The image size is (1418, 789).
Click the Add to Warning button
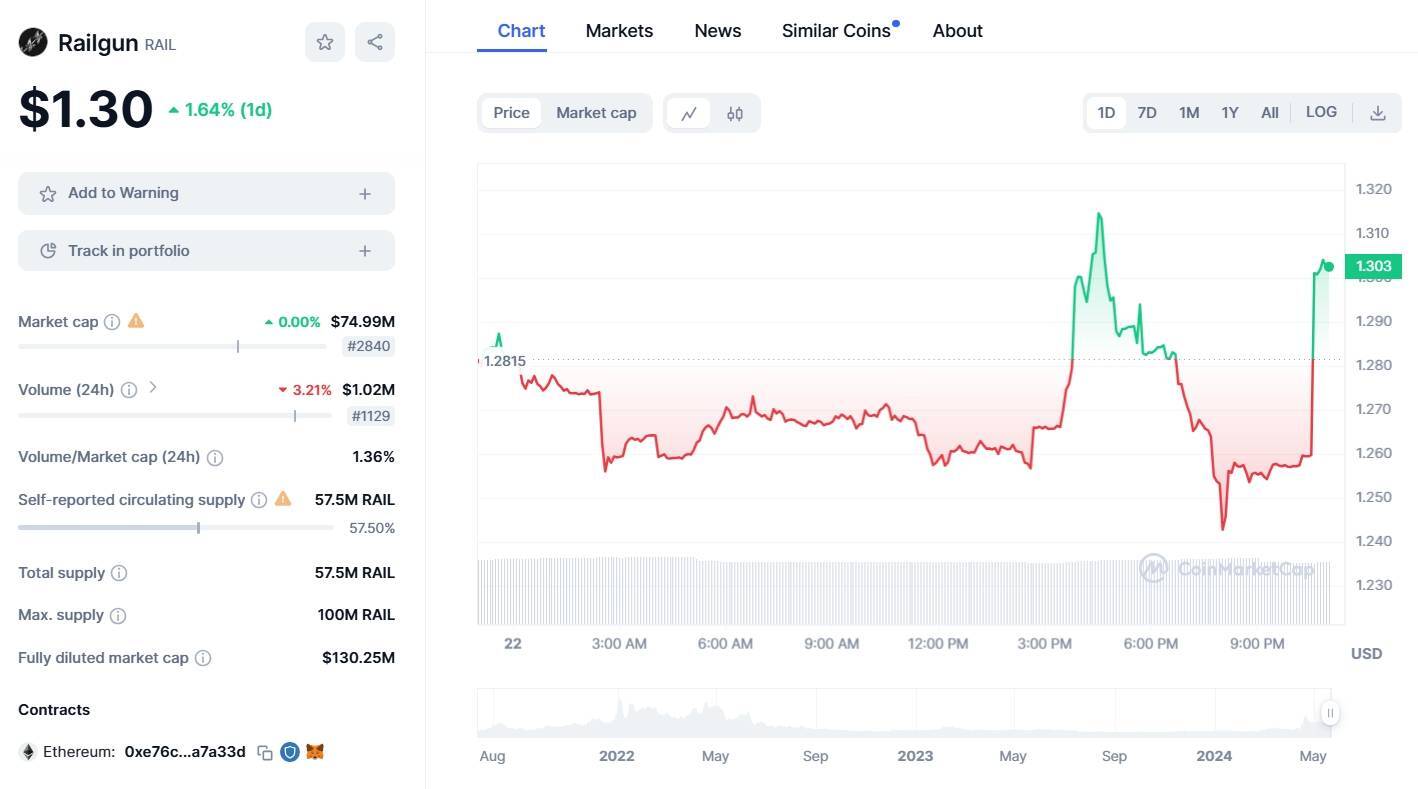click(x=206, y=193)
